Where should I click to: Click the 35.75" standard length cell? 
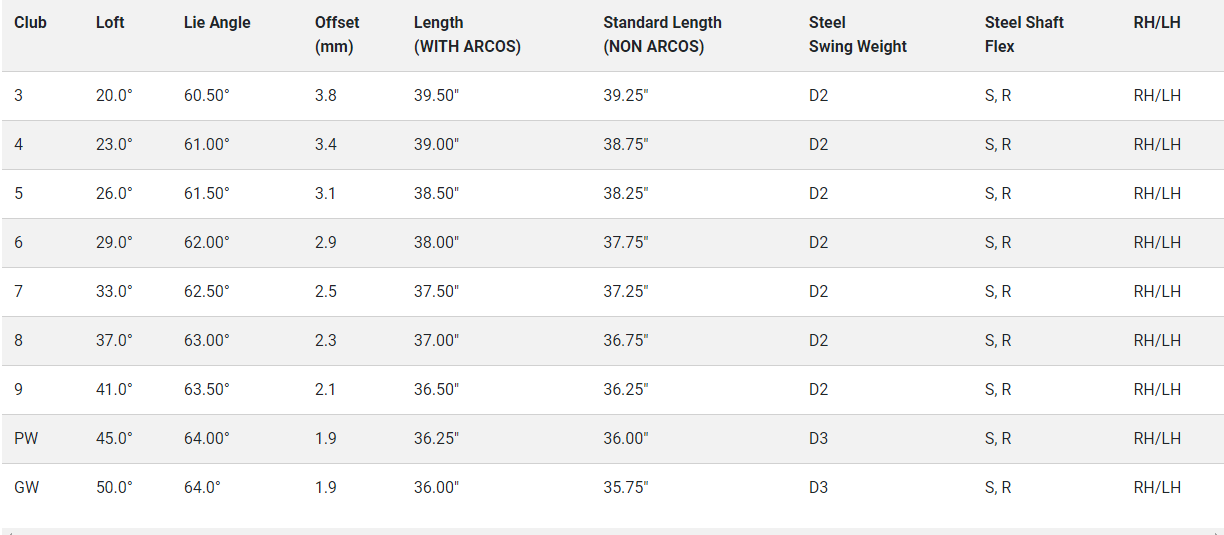pos(626,487)
